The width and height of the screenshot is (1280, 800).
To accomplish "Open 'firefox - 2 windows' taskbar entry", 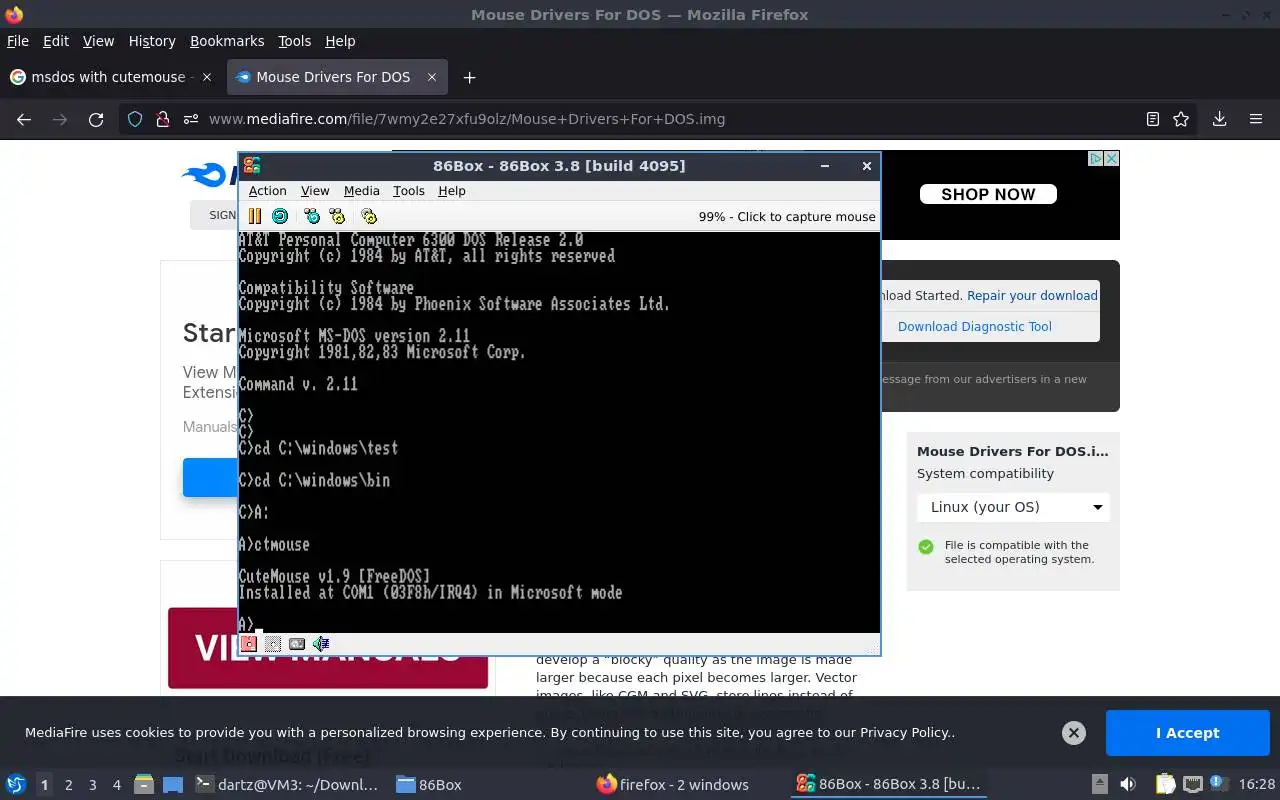I will click(672, 785).
